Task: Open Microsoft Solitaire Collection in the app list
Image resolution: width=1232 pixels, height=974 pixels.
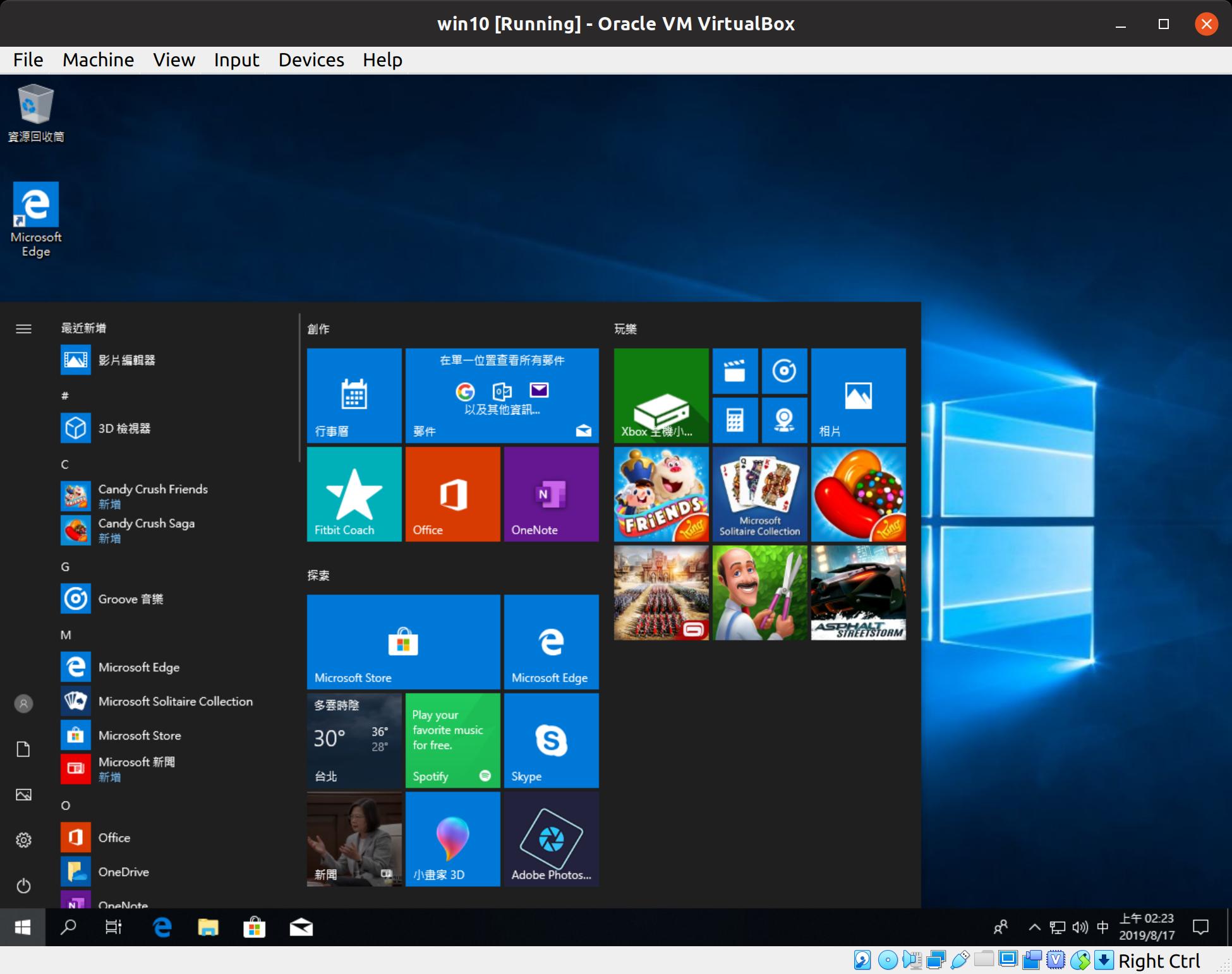Action: click(174, 701)
